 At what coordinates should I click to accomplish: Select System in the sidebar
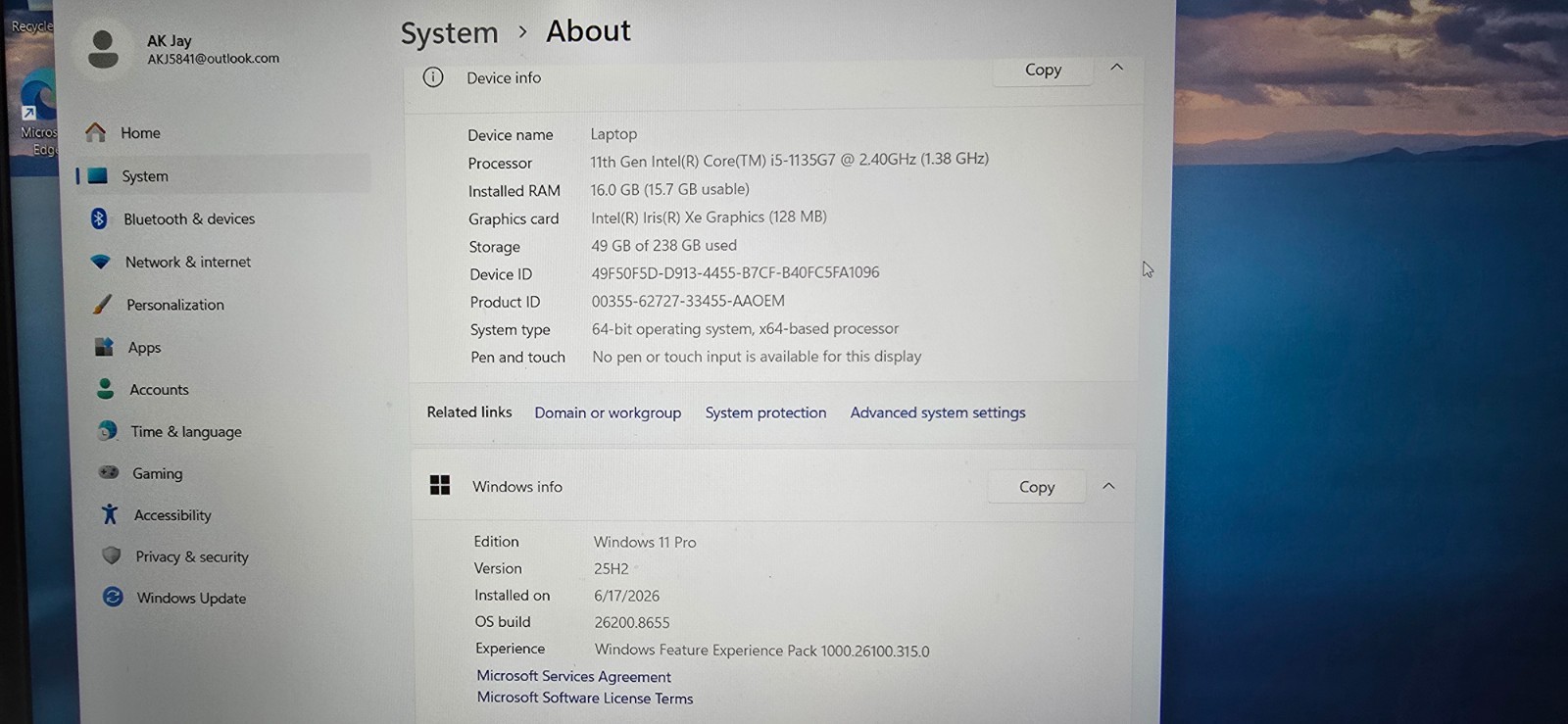222,175
